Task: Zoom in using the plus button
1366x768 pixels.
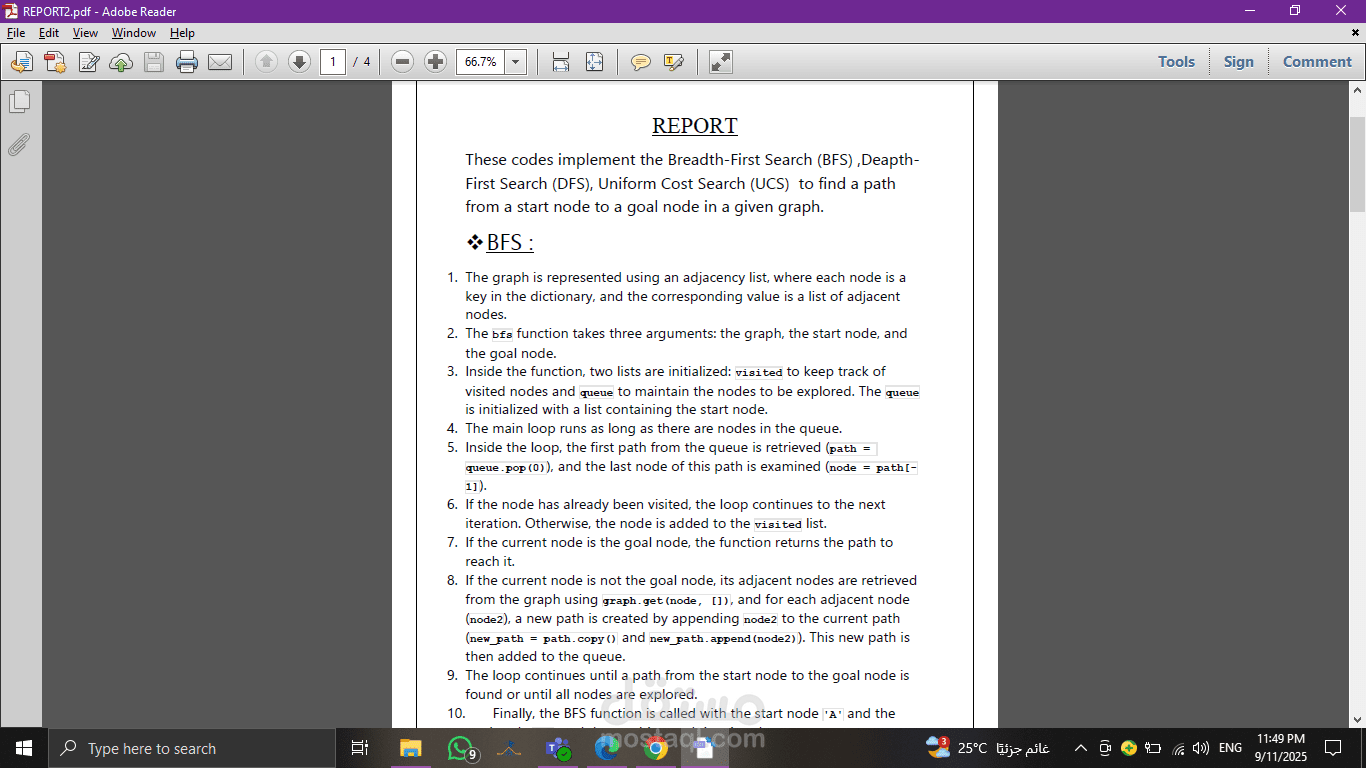Action: click(x=435, y=62)
